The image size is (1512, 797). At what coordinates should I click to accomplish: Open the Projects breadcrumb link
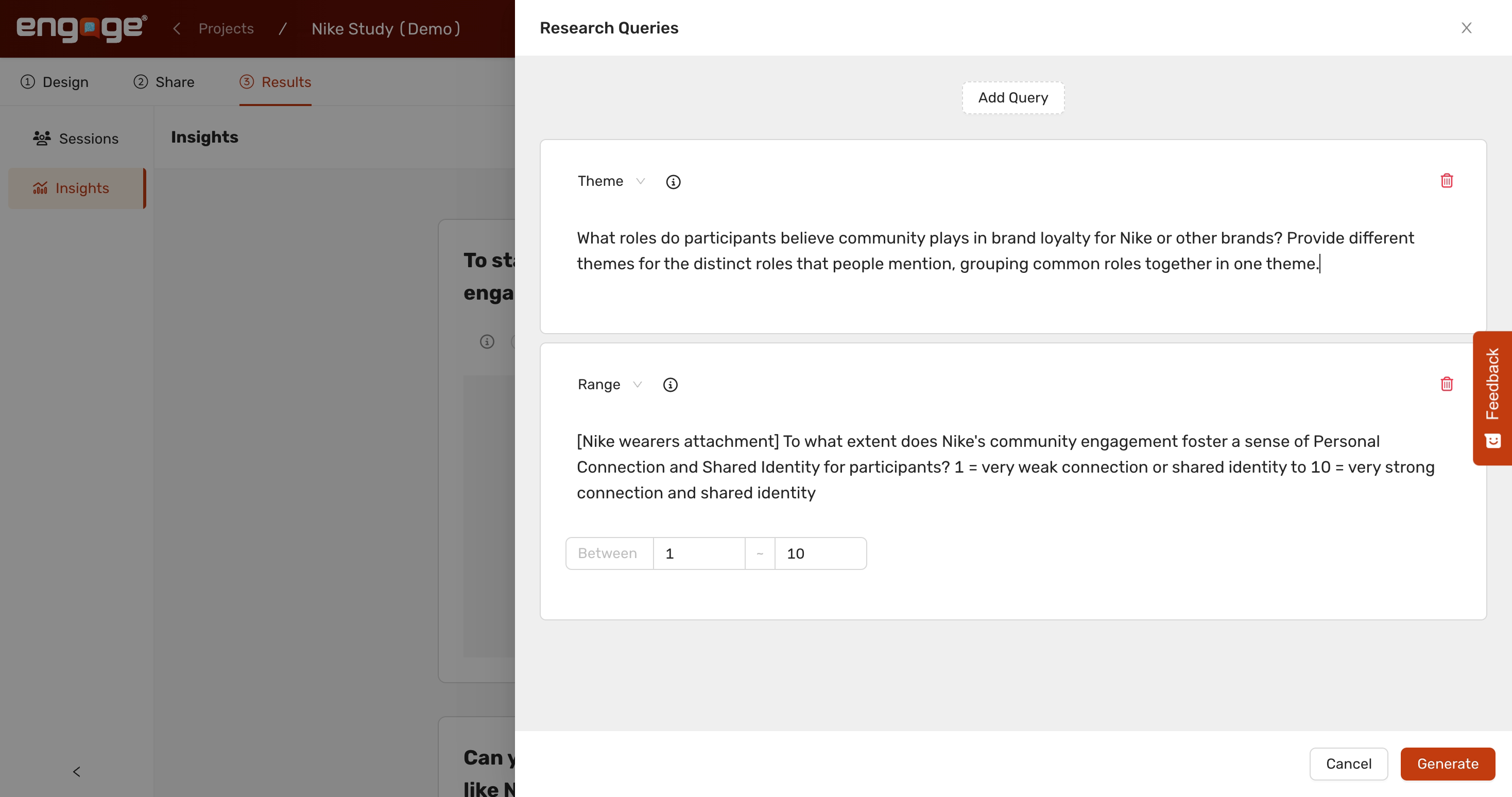click(226, 28)
